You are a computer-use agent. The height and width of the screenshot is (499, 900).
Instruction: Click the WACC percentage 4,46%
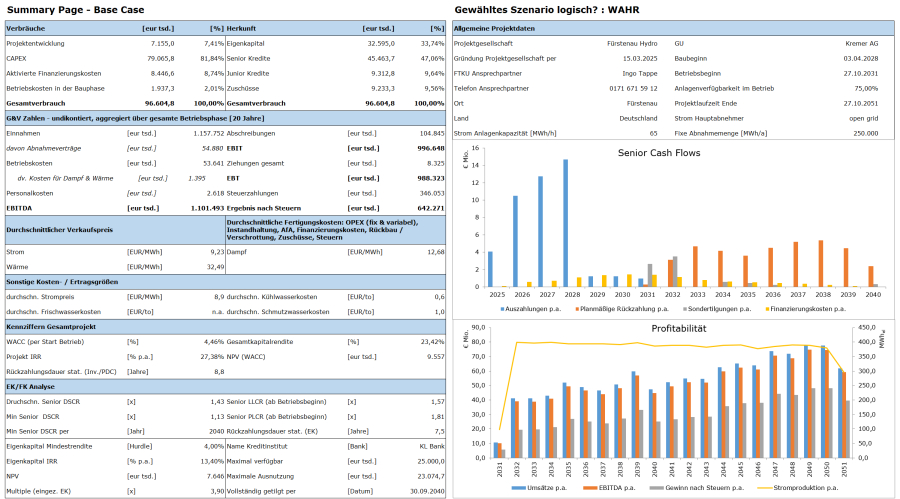click(x=212, y=341)
